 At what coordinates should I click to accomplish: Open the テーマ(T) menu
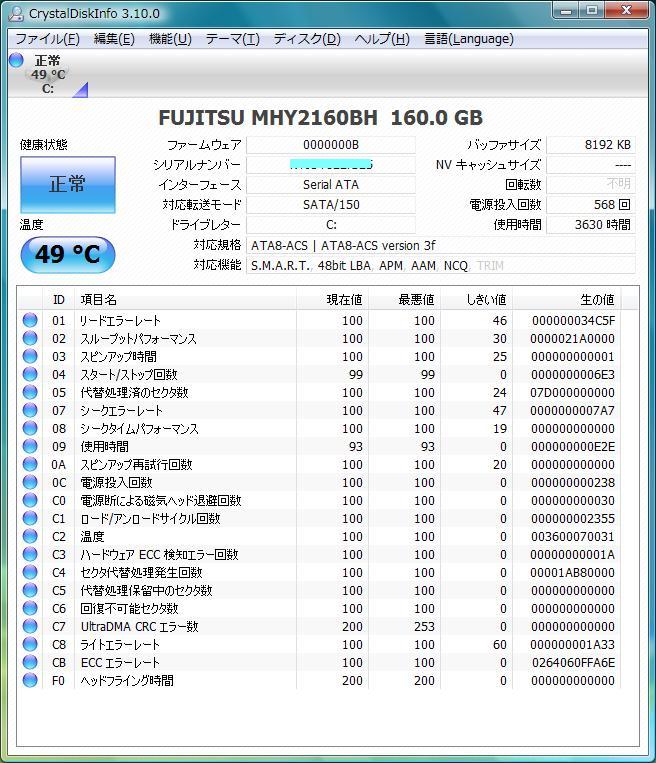[x=232, y=39]
